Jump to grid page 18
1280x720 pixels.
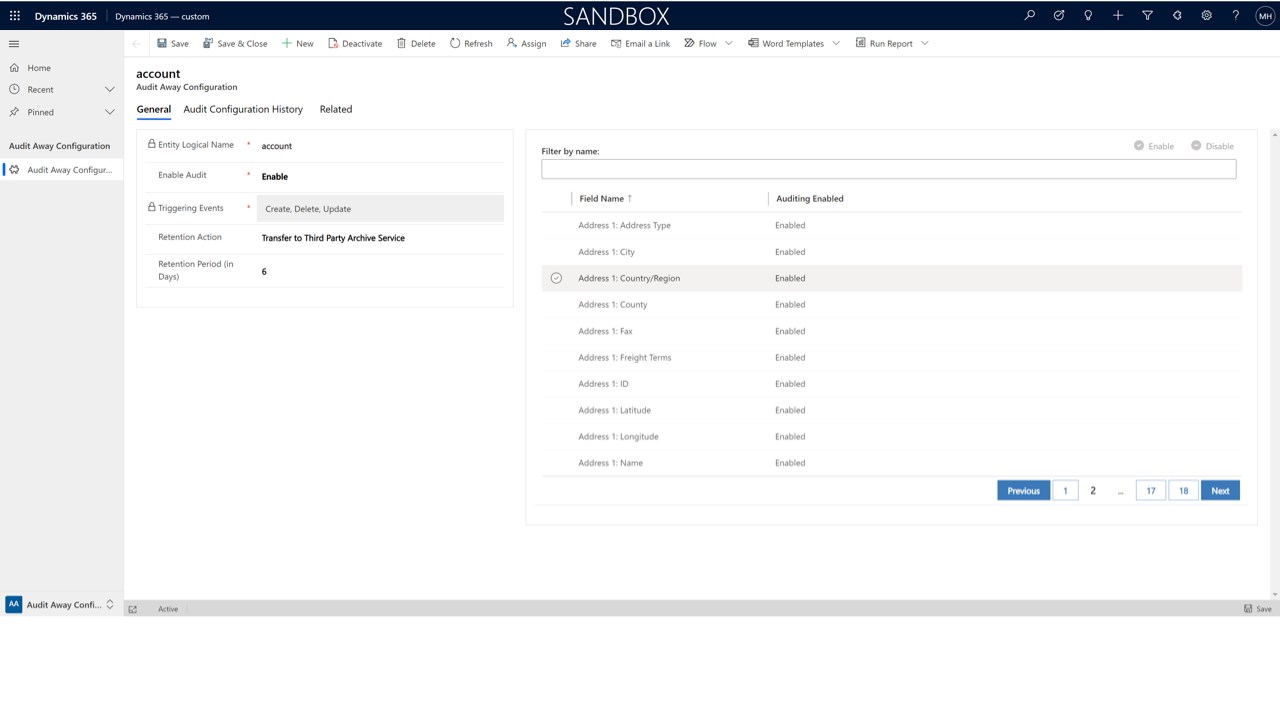click(x=1183, y=491)
